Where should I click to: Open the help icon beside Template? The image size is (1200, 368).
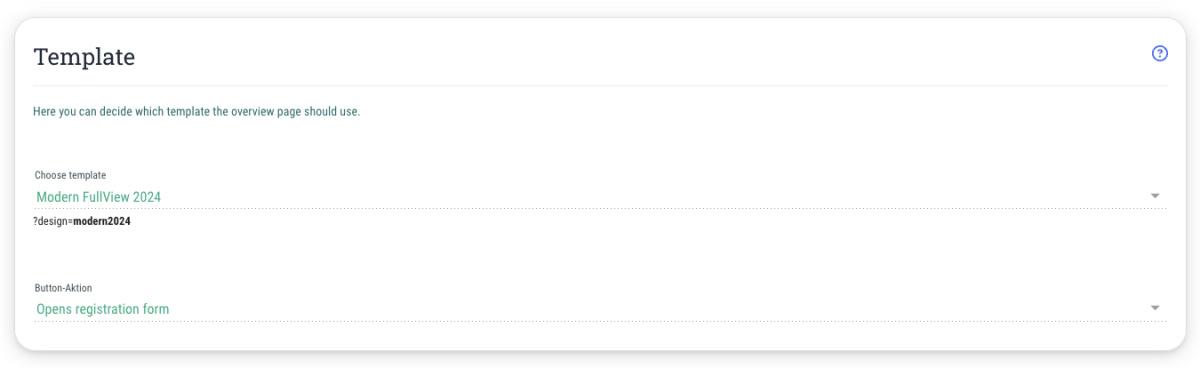(1160, 54)
